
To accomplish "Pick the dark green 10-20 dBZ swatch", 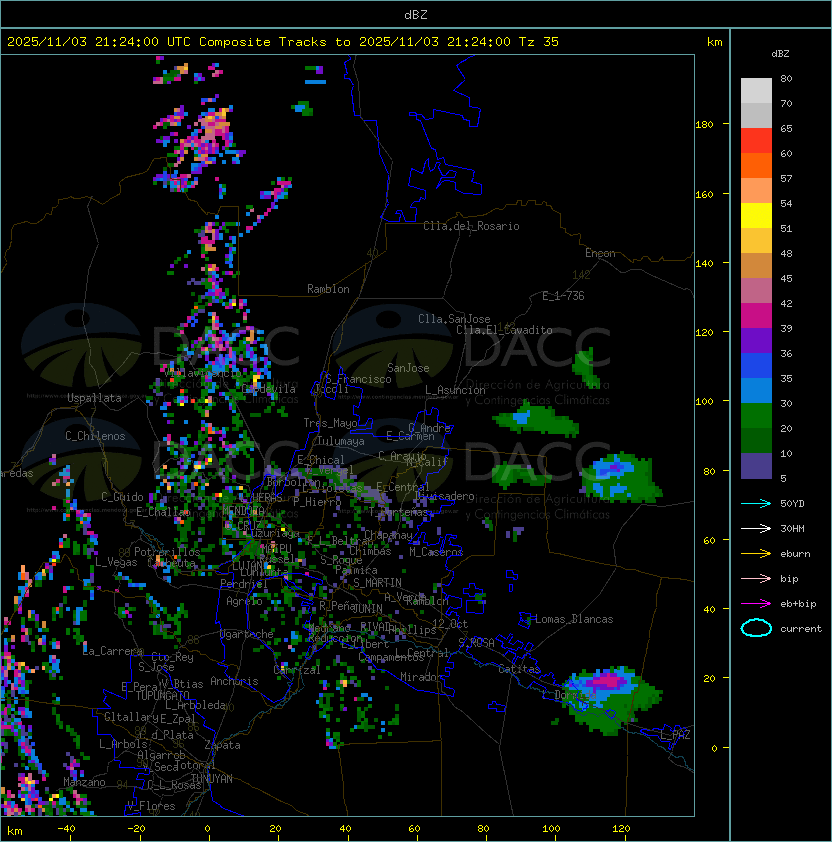I will [756, 440].
